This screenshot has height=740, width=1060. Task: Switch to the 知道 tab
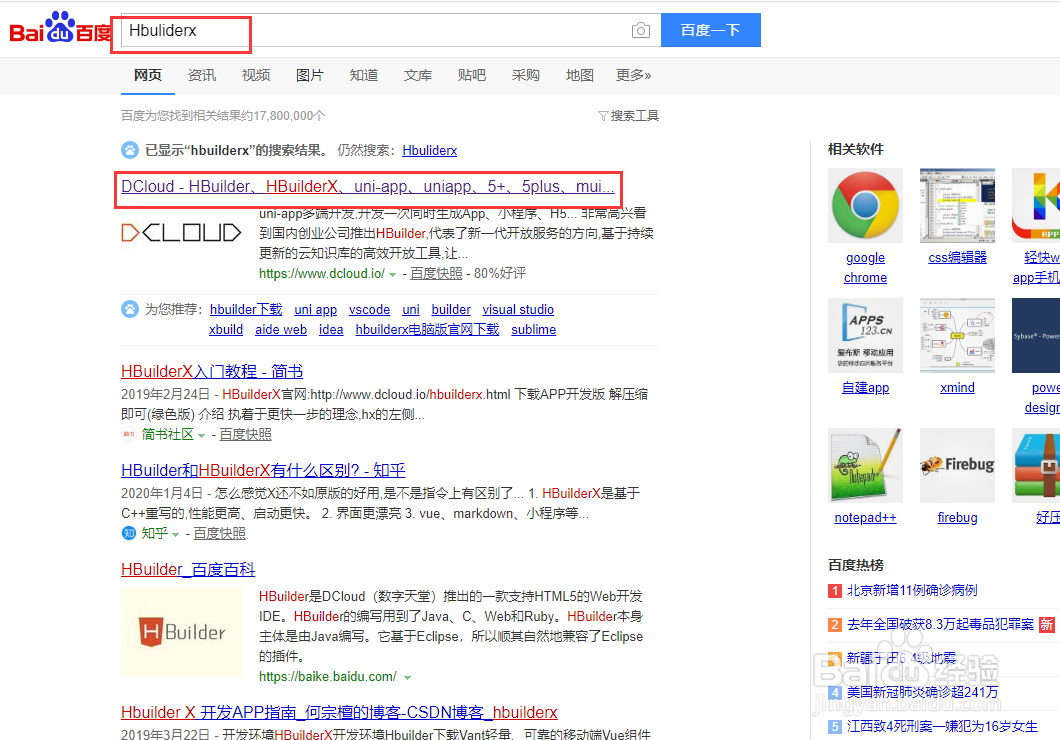tap(364, 75)
